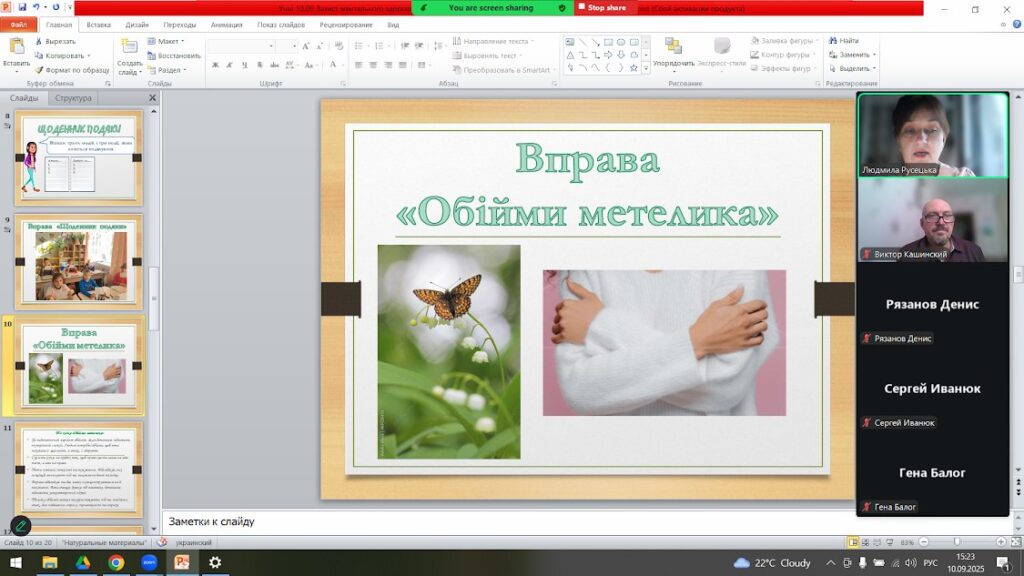Screen dimensions: 1024x576
Task: Switch to the Структура pane tab
Action: pos(73,98)
